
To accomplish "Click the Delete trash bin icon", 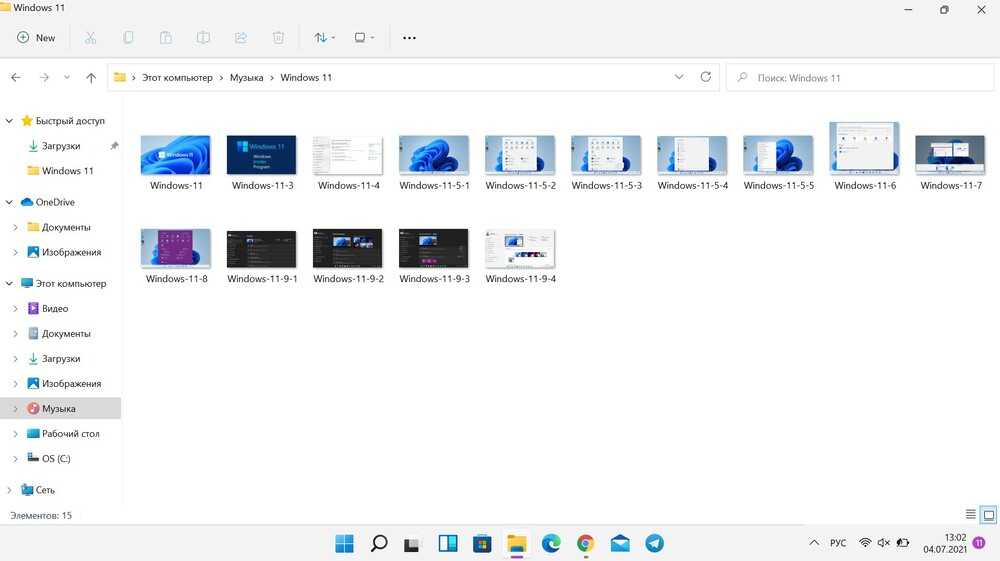I will coord(279,38).
